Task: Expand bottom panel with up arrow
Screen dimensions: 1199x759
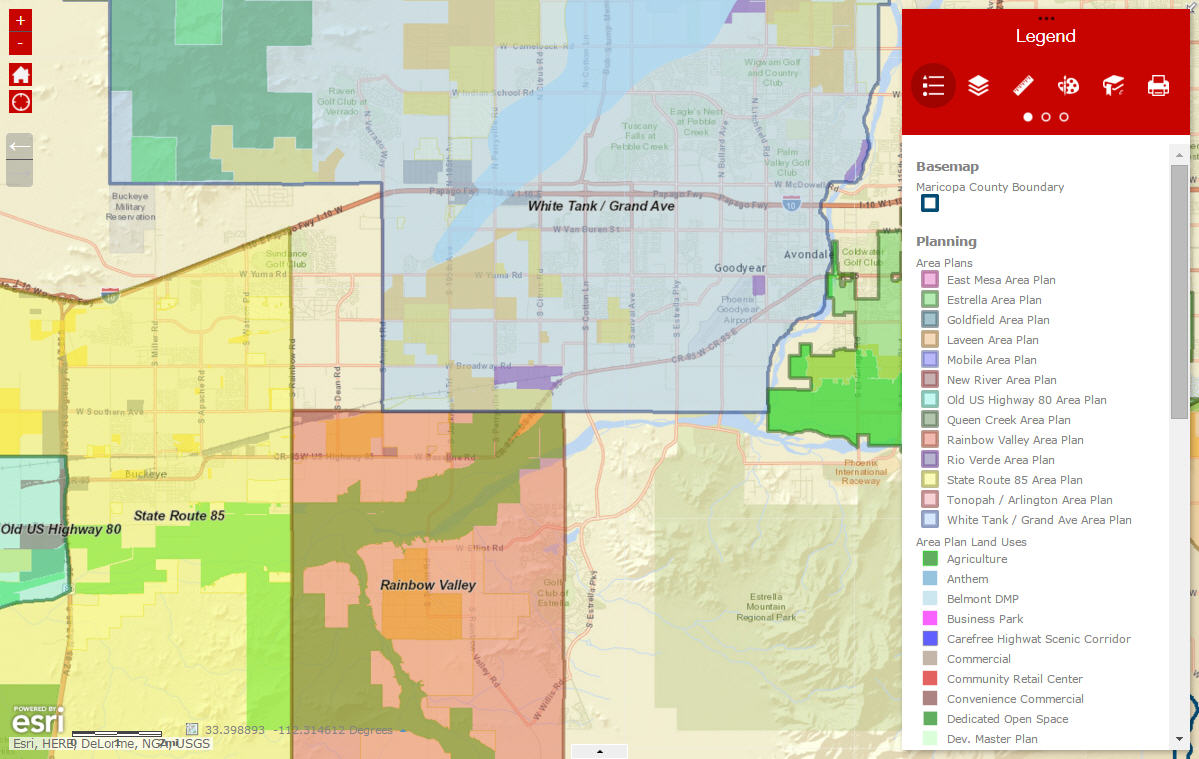Action: coord(600,751)
